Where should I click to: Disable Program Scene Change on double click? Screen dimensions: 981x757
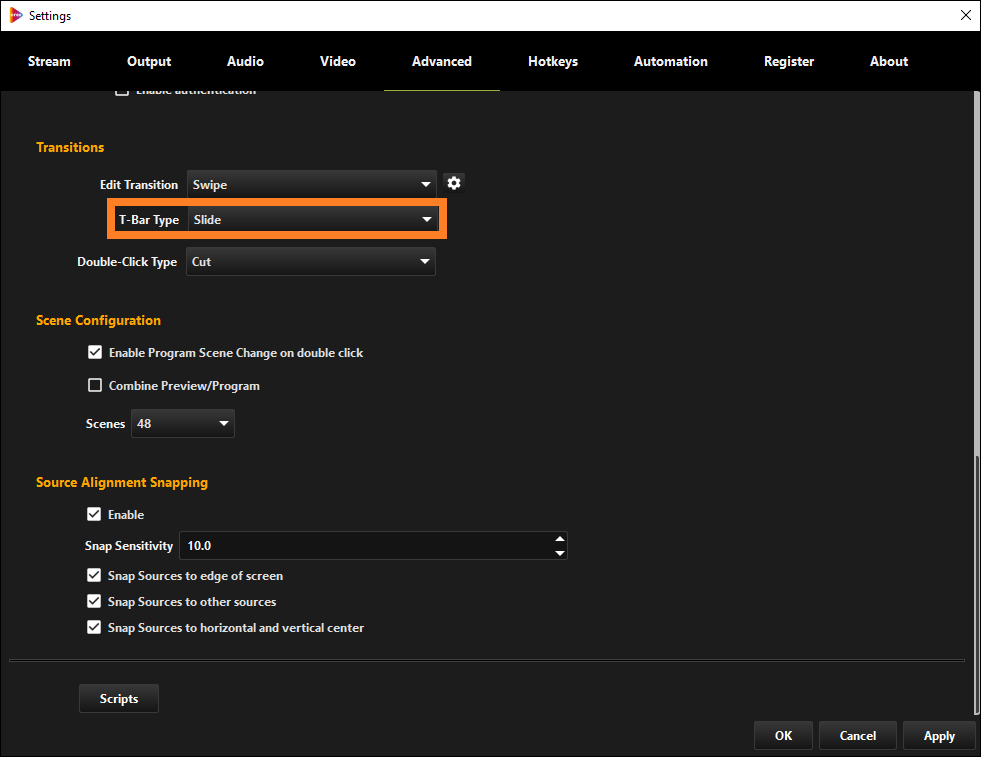(x=95, y=353)
